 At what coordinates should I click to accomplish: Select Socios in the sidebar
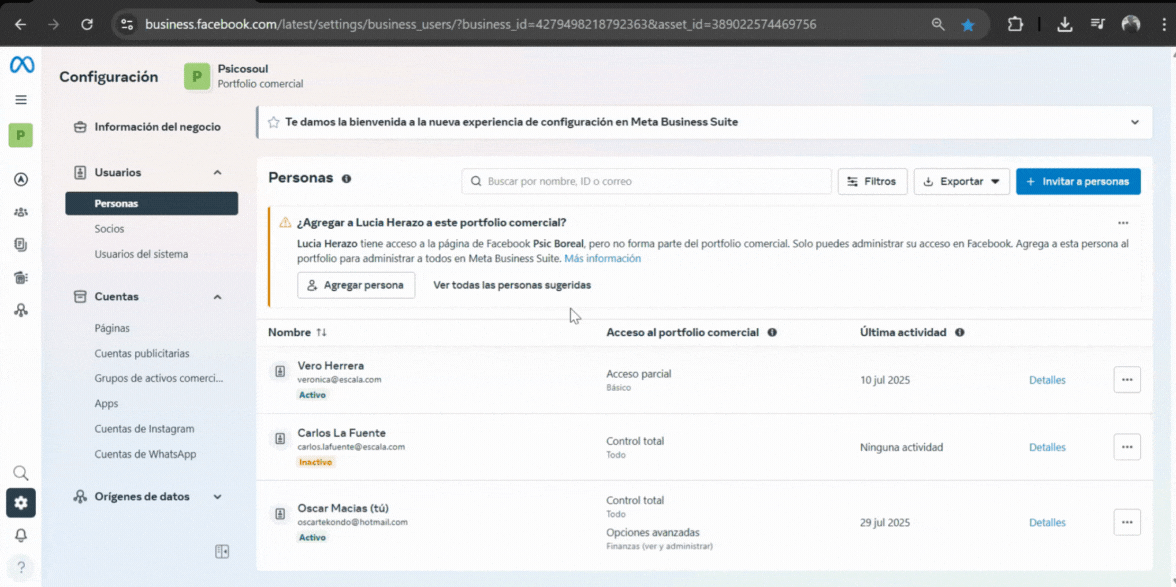(110, 229)
